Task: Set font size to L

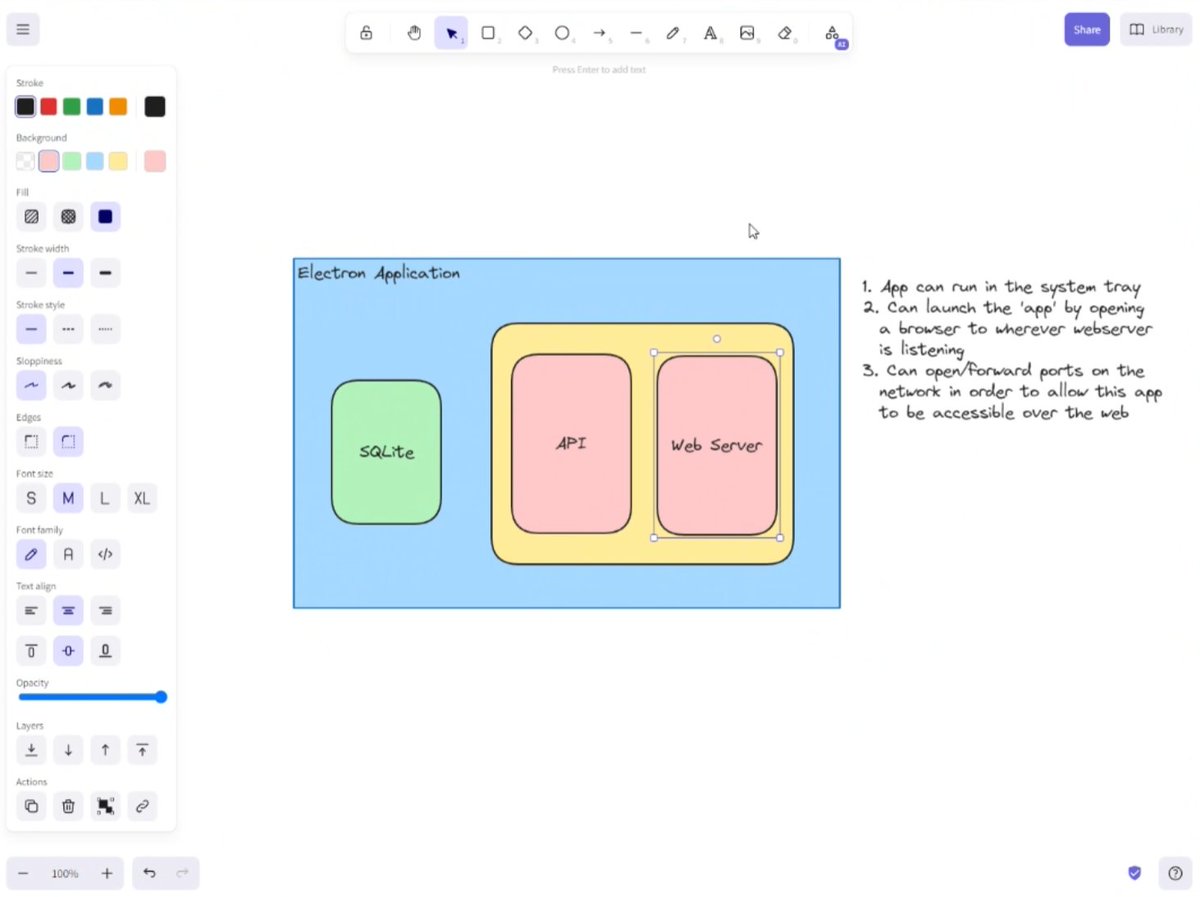Action: click(105, 498)
